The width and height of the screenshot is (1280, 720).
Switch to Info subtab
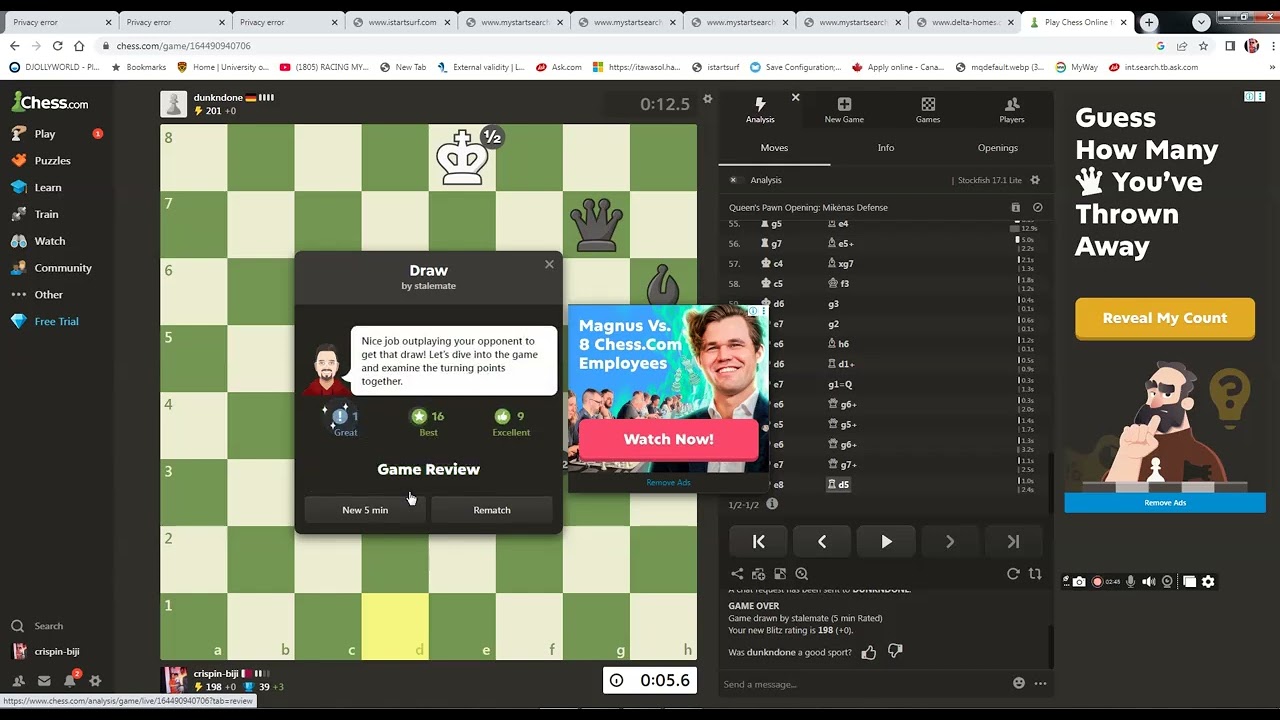point(886,148)
